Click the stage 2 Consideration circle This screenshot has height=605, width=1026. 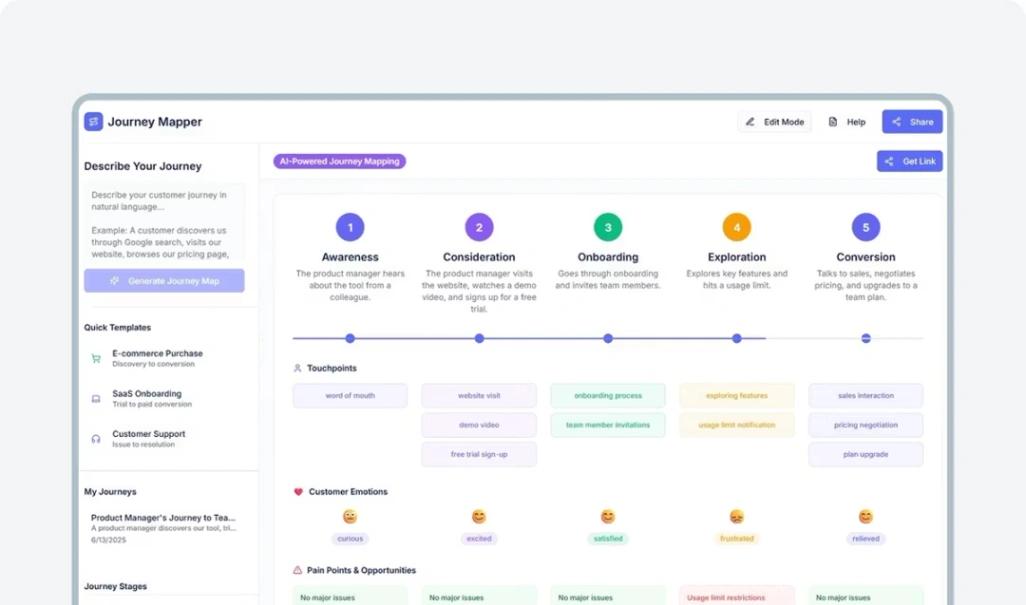(x=479, y=228)
